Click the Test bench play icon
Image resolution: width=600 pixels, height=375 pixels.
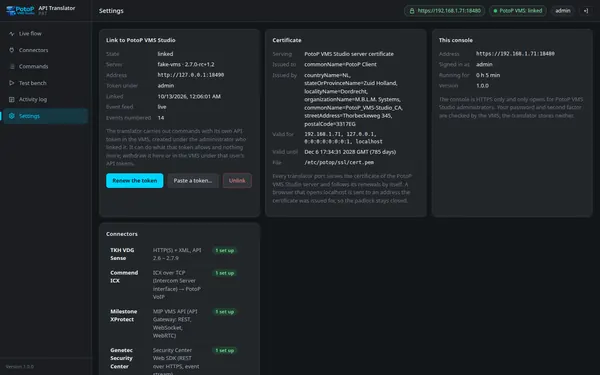11,83
